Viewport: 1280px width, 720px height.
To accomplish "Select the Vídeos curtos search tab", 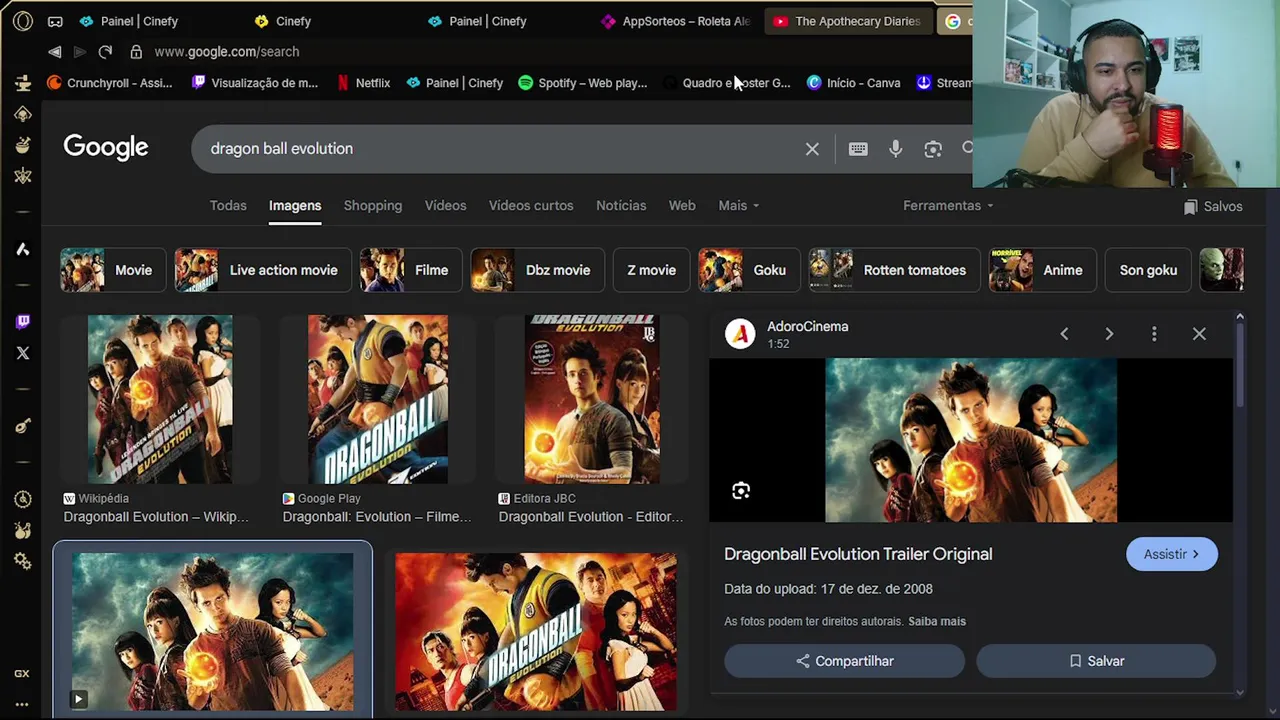I will [531, 205].
